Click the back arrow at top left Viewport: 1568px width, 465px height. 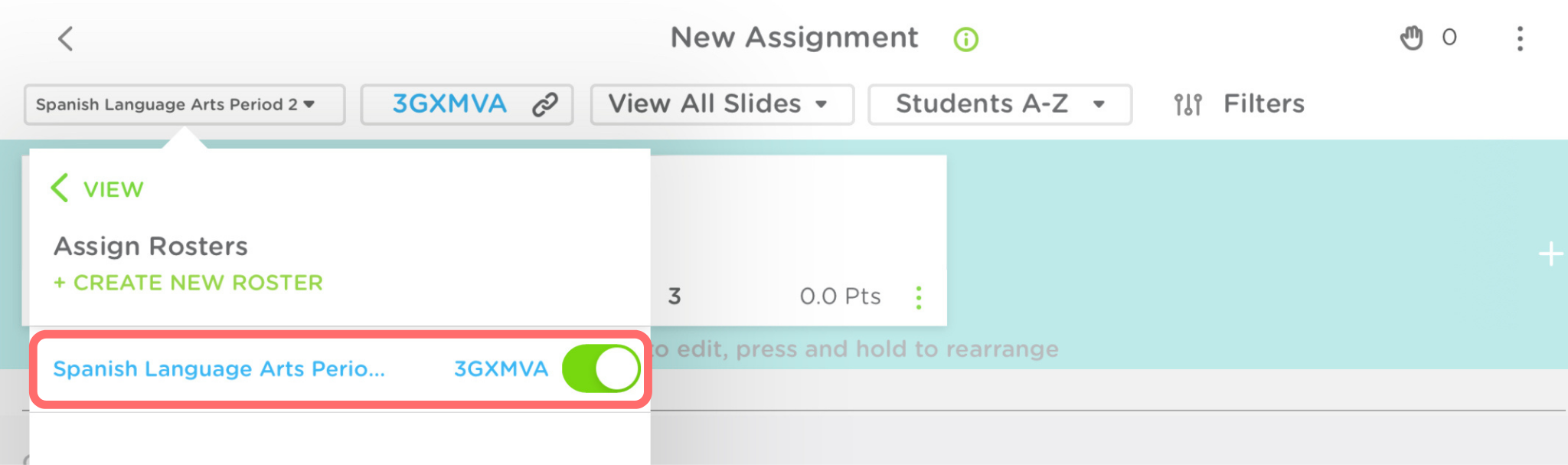[66, 38]
